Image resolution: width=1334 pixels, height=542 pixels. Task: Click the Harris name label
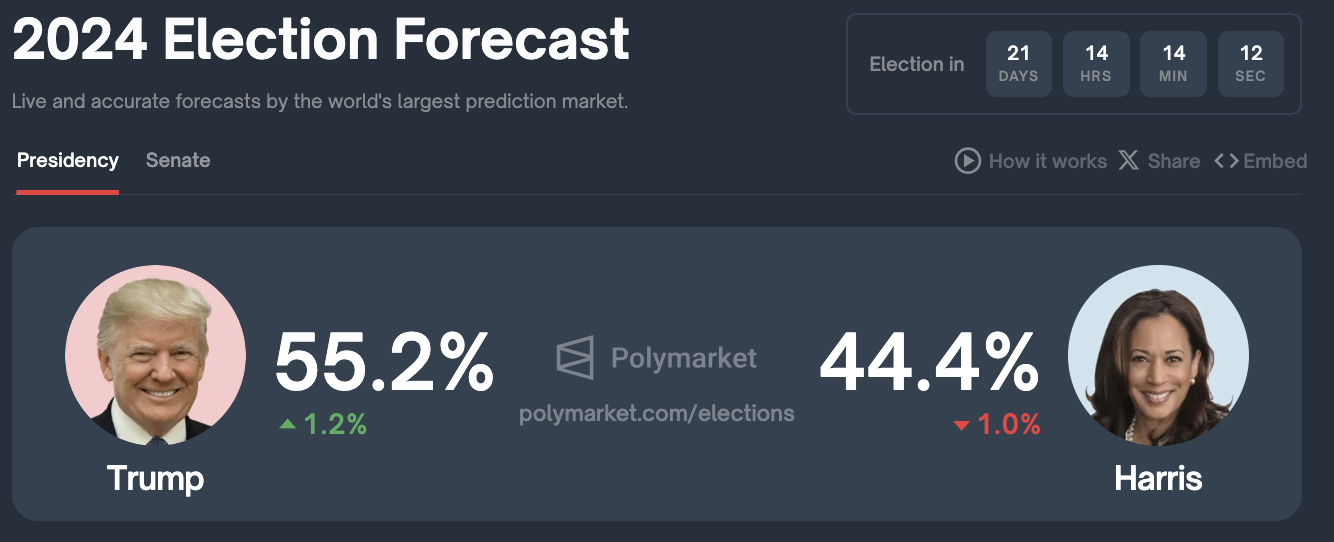click(1158, 478)
